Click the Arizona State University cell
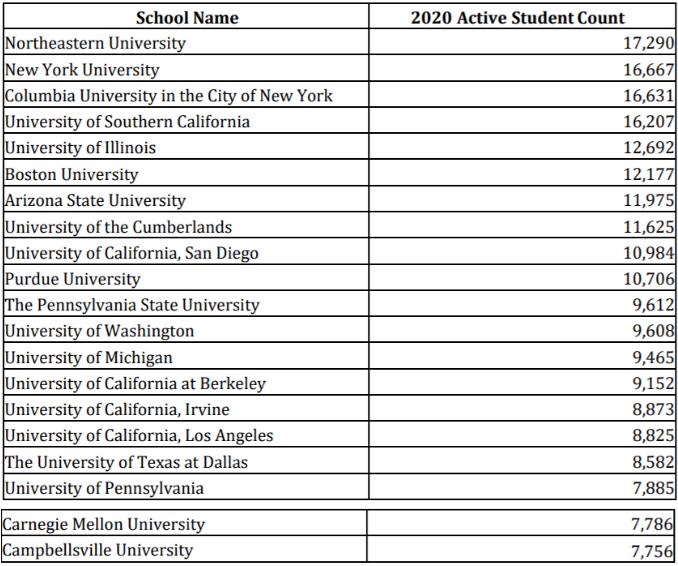The height and width of the screenshot is (566, 678). click(x=95, y=201)
